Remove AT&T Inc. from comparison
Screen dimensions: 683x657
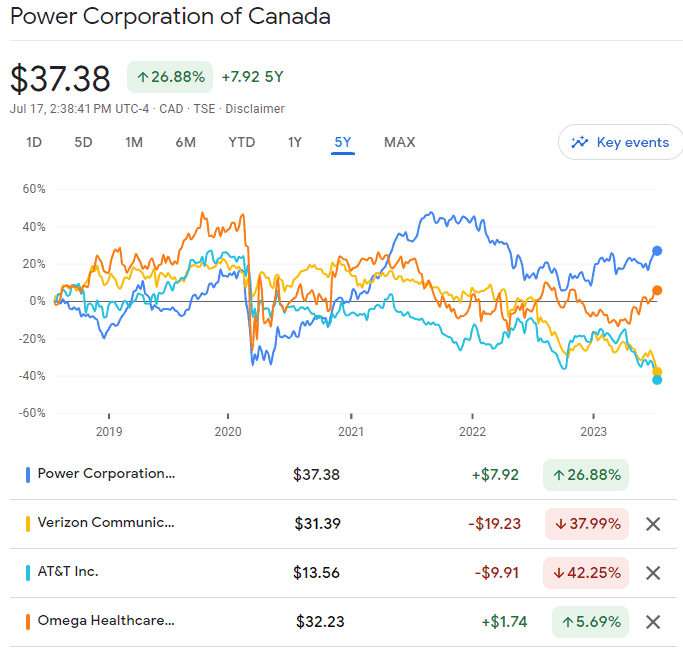(x=653, y=572)
